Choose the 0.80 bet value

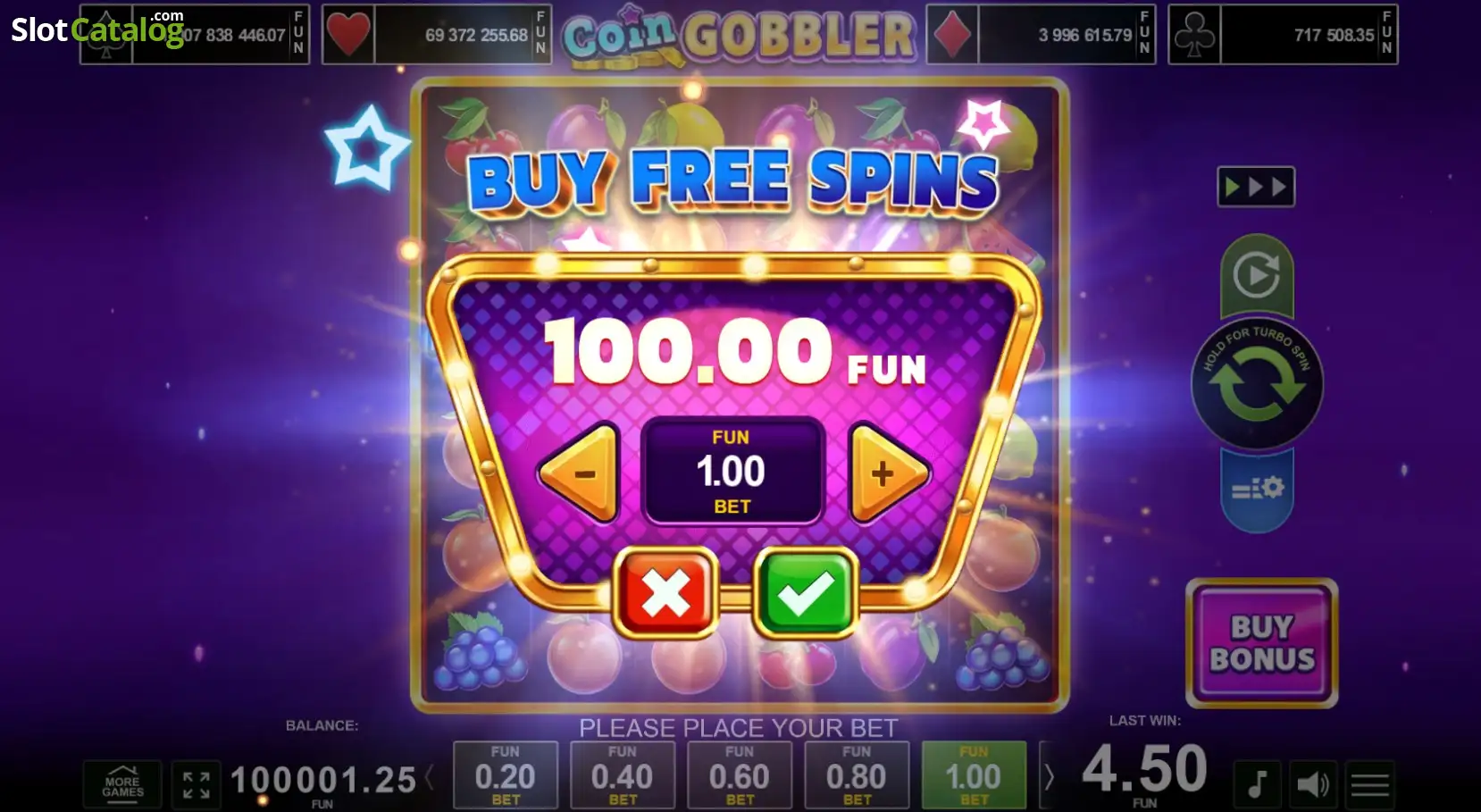click(x=857, y=774)
